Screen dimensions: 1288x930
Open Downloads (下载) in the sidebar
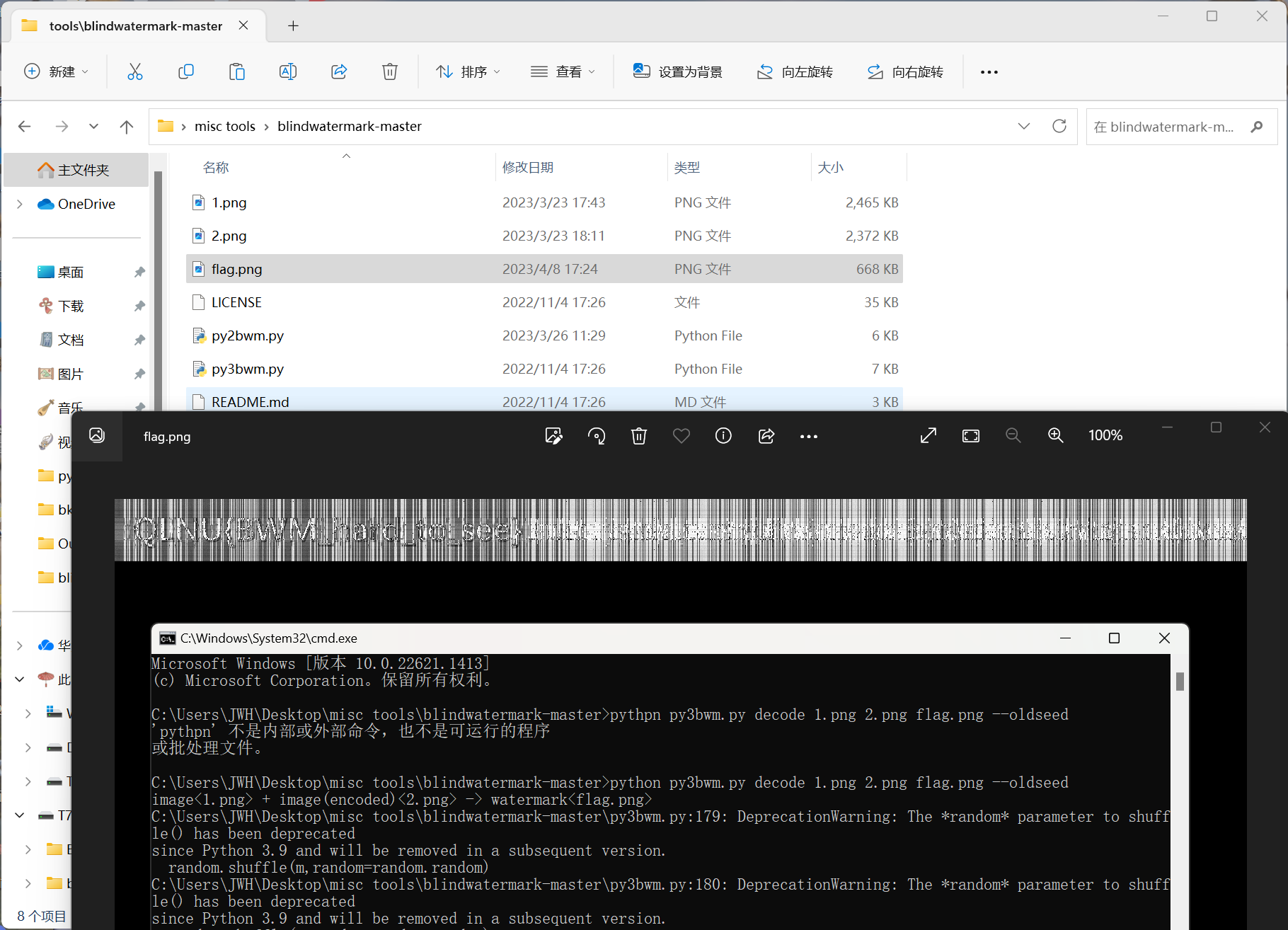click(x=71, y=306)
